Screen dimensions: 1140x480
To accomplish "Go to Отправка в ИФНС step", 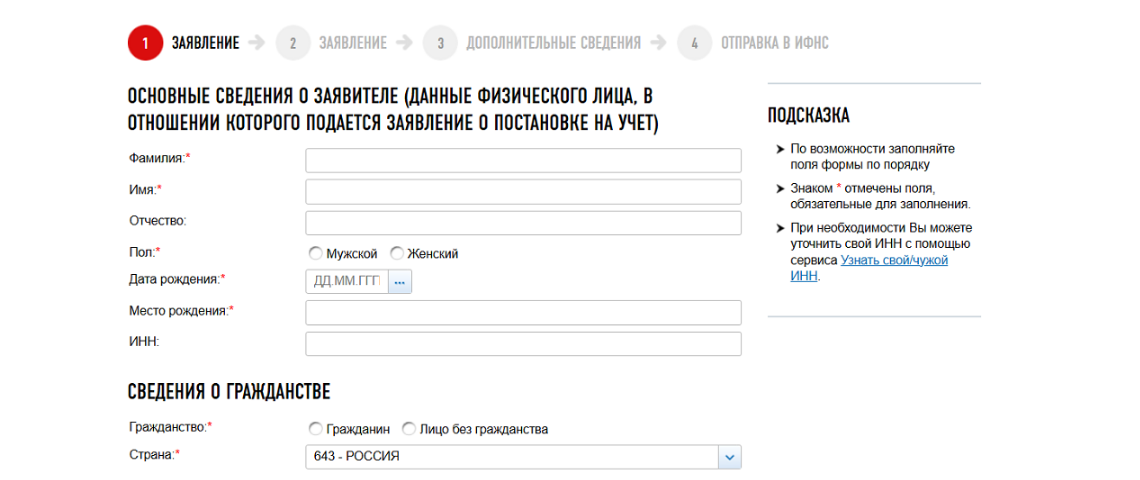I will [774, 43].
